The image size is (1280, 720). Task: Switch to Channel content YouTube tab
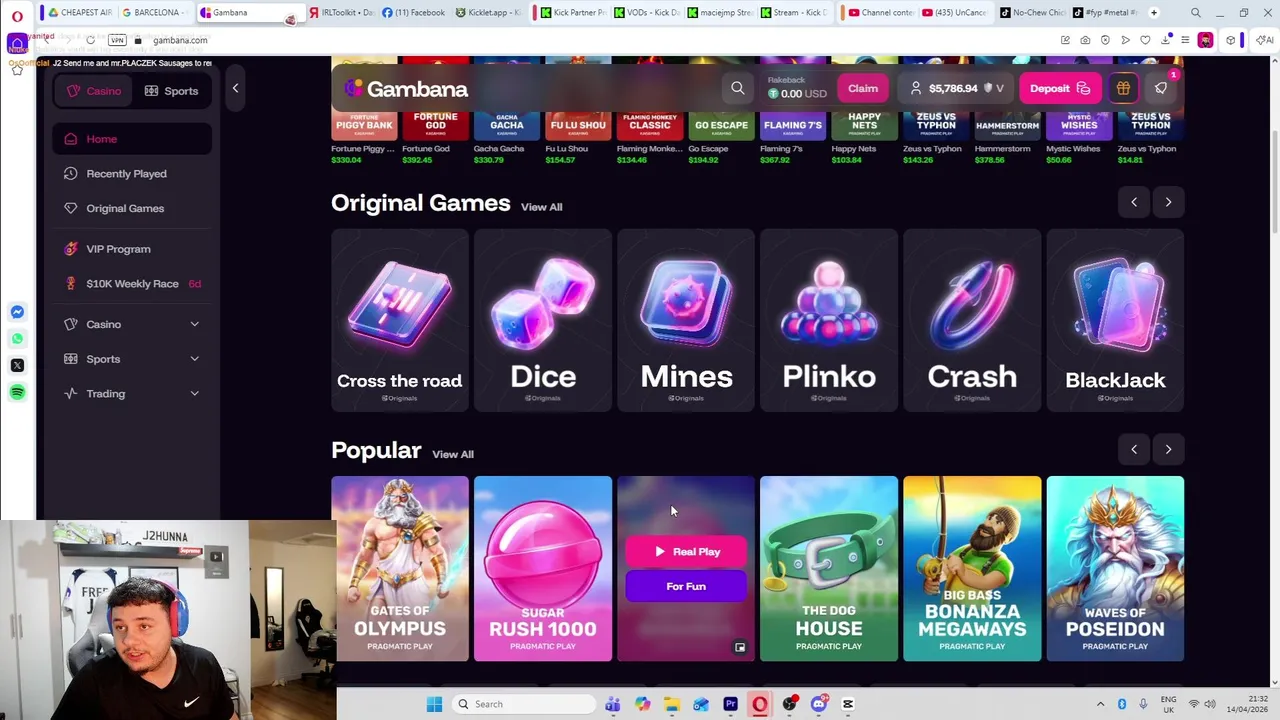pyautogui.click(x=879, y=13)
